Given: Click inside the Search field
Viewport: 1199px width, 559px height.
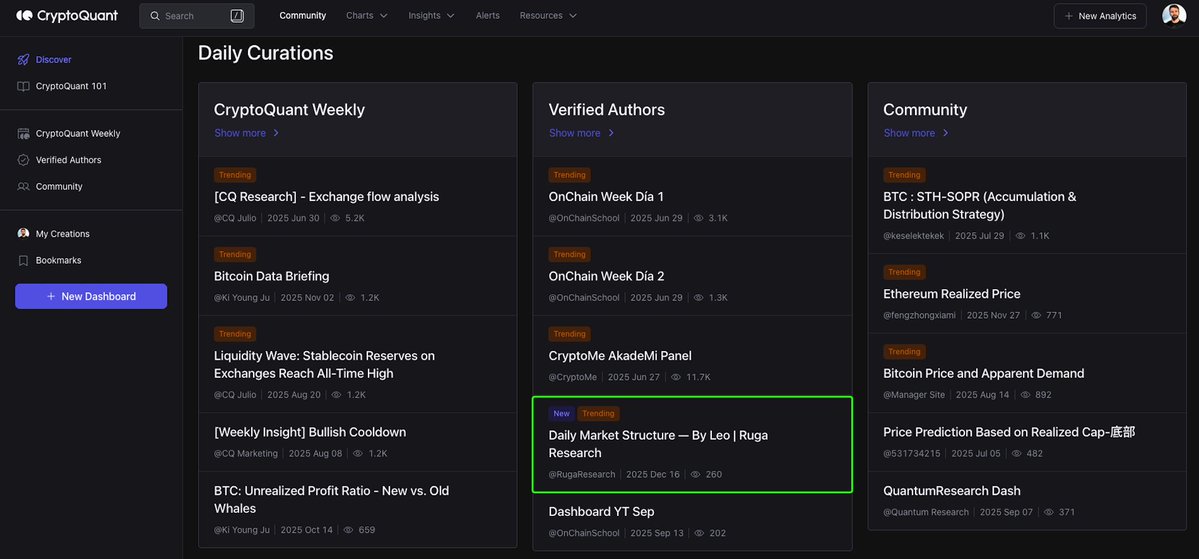Looking at the screenshot, I should pyautogui.click(x=197, y=16).
